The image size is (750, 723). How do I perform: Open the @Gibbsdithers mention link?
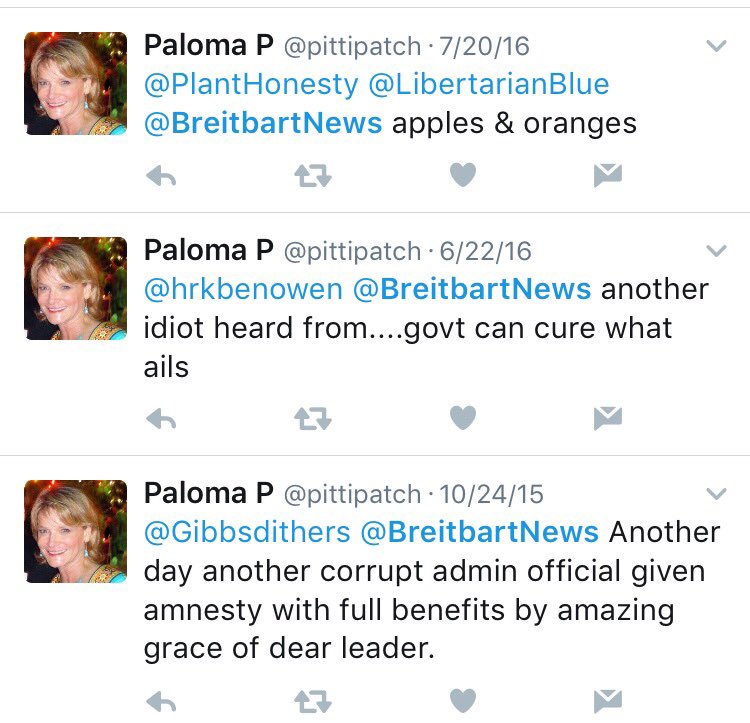(247, 532)
